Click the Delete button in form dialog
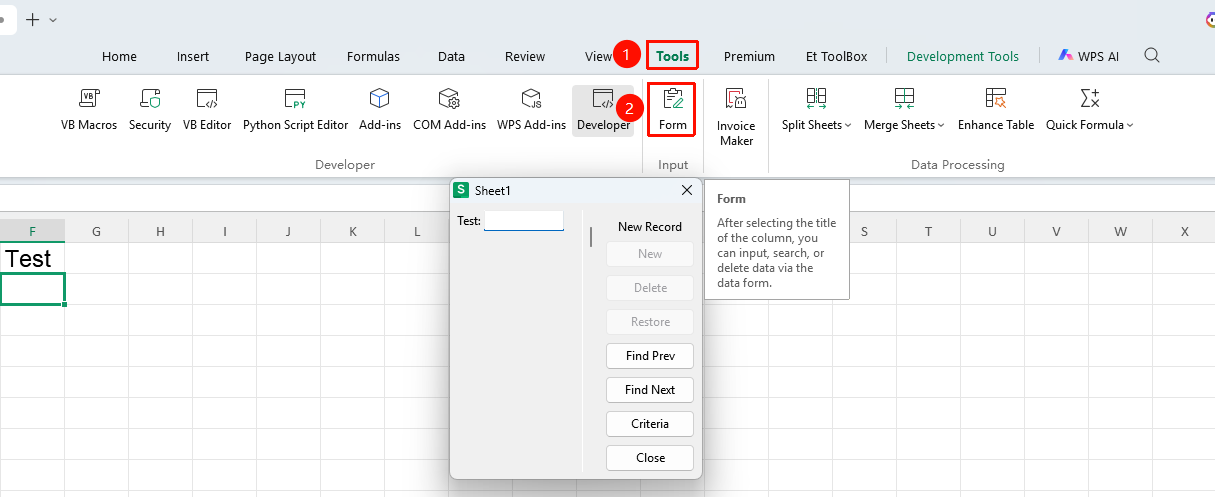Image resolution: width=1215 pixels, height=497 pixels. point(650,288)
